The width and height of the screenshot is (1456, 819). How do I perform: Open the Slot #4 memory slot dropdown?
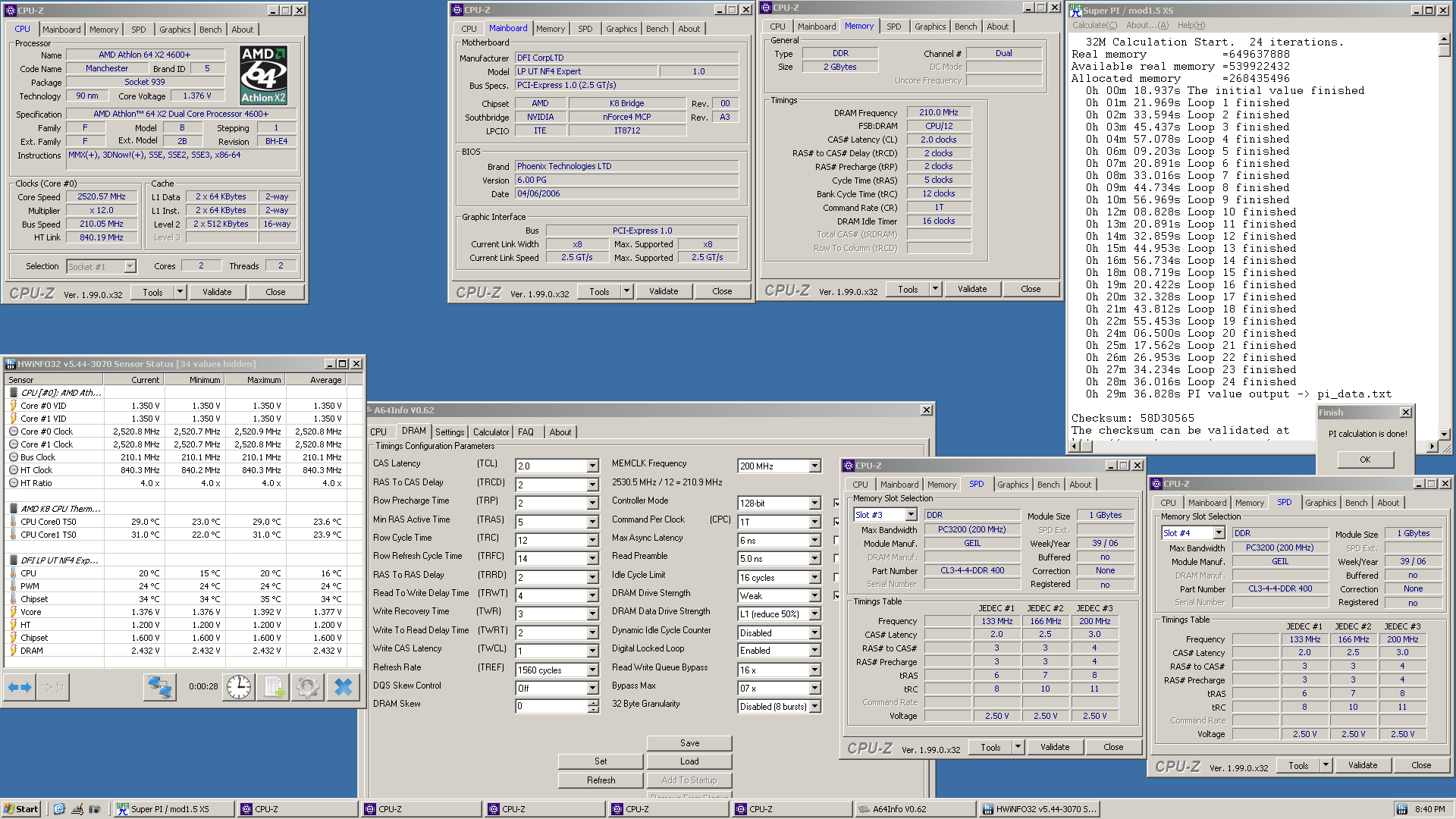1218,533
